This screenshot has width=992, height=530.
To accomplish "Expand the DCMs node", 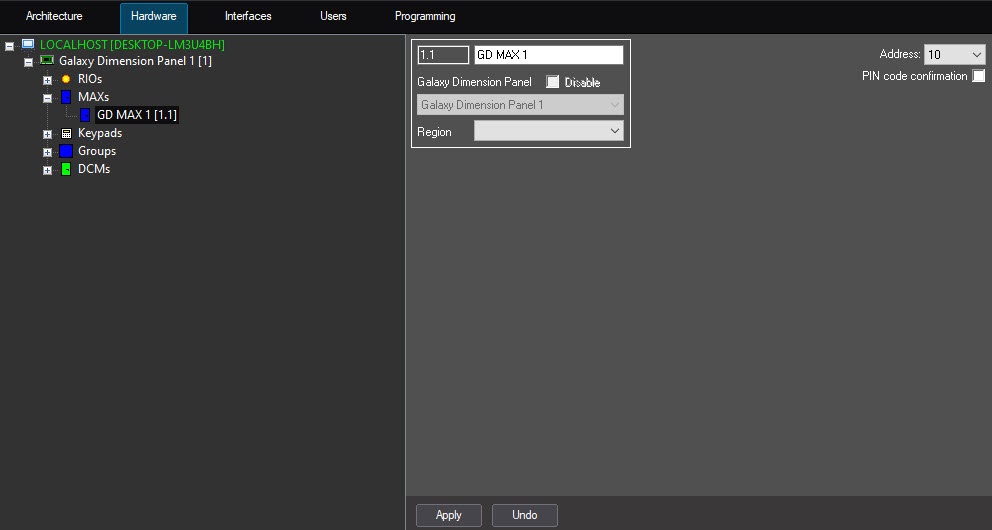I will click(47, 170).
